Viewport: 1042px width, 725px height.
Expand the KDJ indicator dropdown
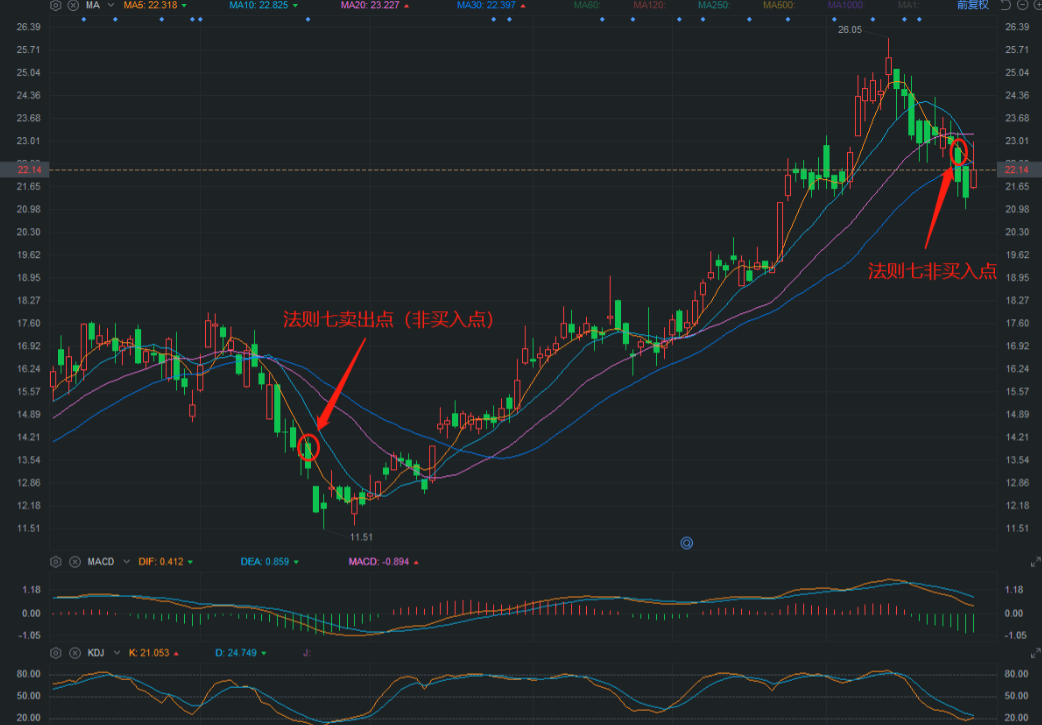point(117,653)
